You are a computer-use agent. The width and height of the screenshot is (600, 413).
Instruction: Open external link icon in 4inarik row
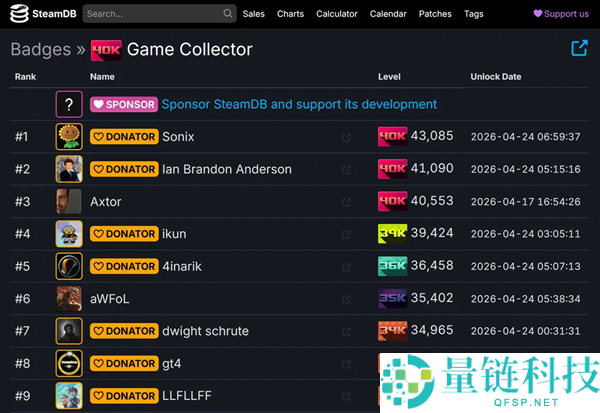point(346,267)
